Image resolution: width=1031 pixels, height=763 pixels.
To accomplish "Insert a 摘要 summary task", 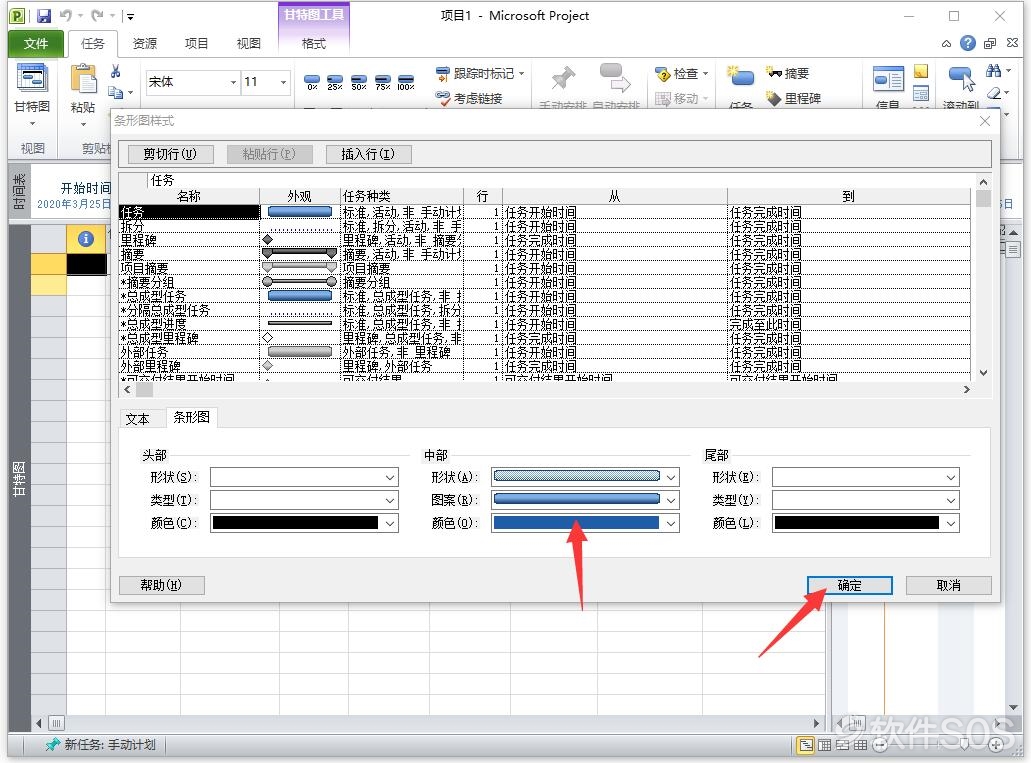I will (788, 73).
